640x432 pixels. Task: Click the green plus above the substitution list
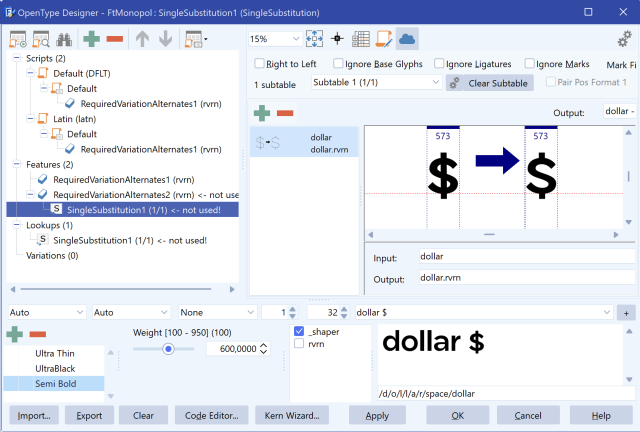point(262,113)
